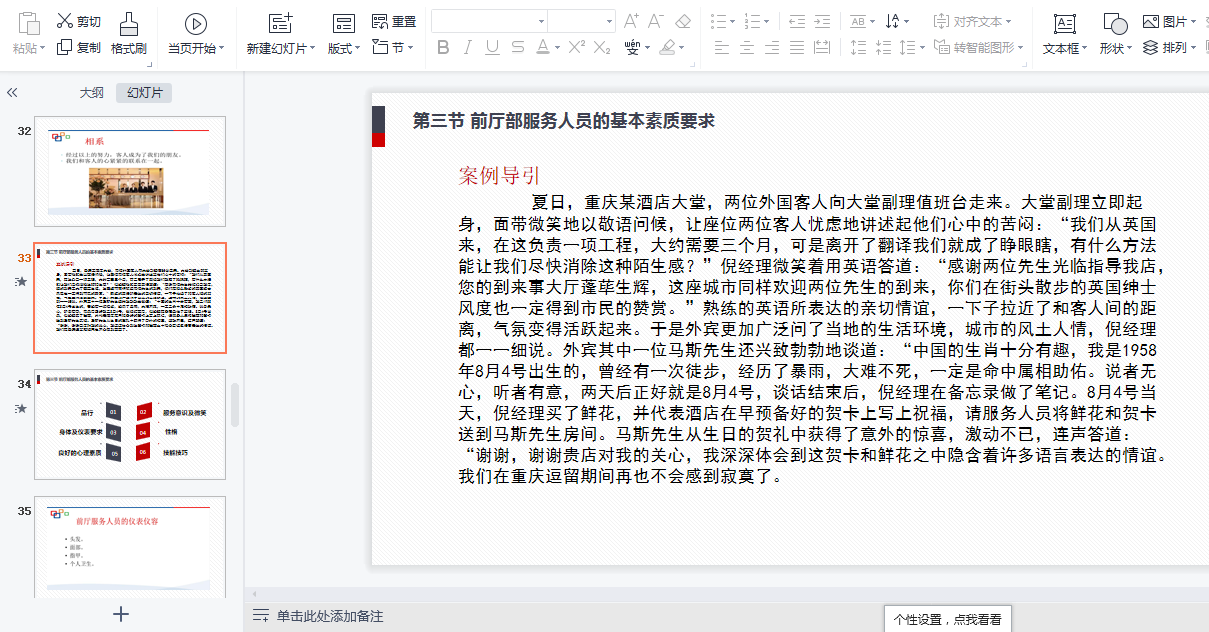The height and width of the screenshot is (632, 1209).
Task: Open the font name dropdown
Action: (541, 21)
